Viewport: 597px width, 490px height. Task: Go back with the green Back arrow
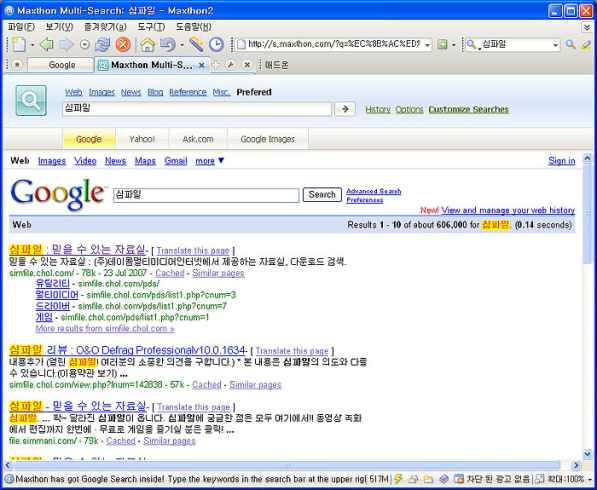point(46,45)
